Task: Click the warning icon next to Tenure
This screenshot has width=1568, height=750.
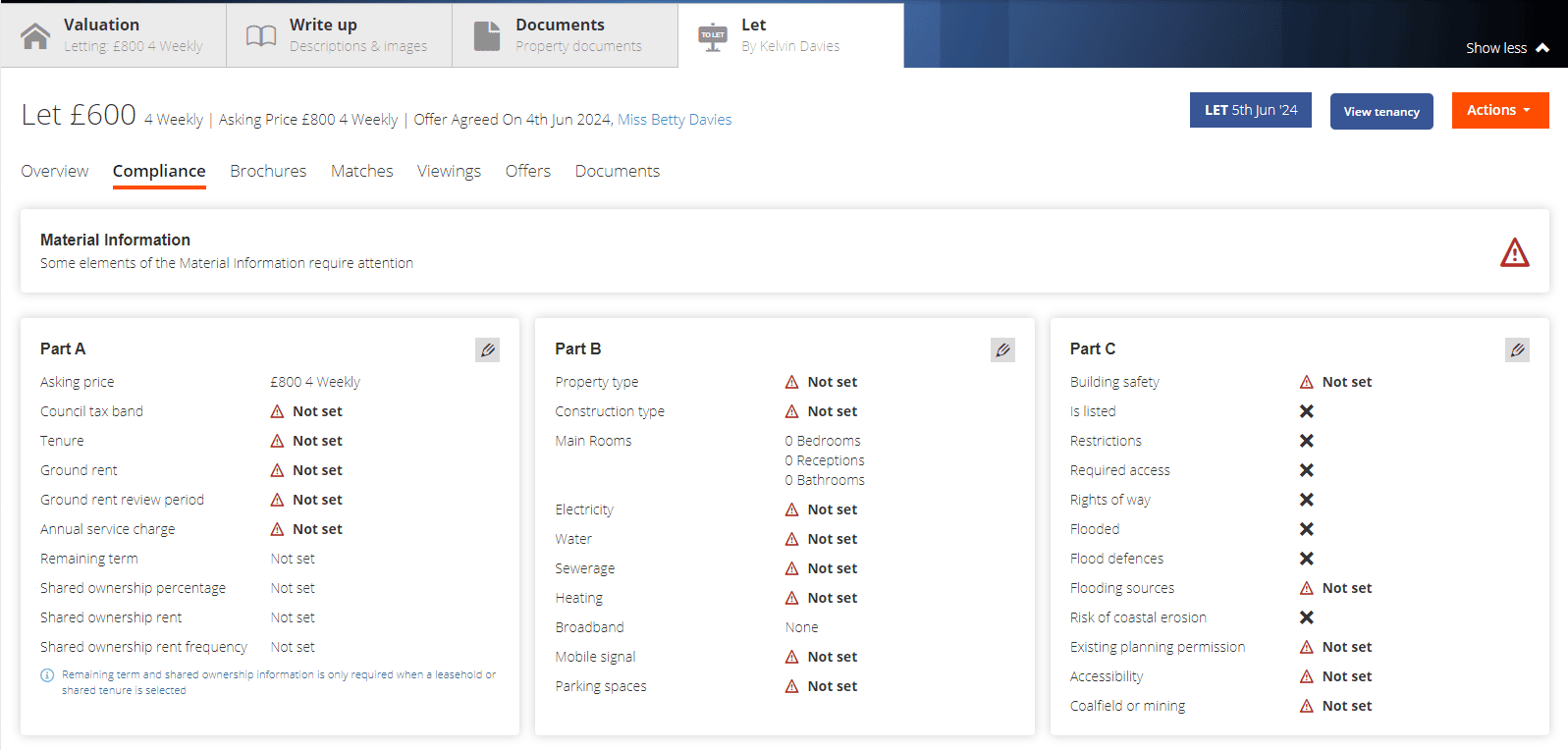Action: coord(278,441)
